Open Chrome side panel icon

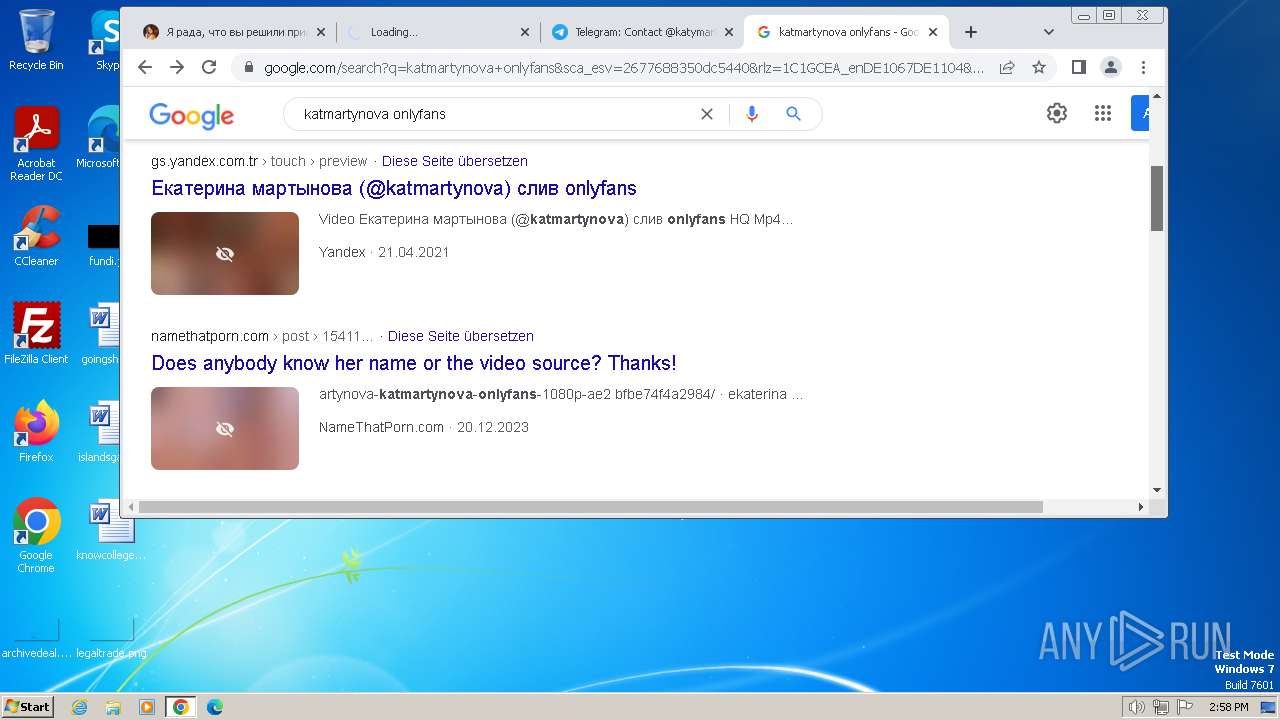pyautogui.click(x=1079, y=67)
